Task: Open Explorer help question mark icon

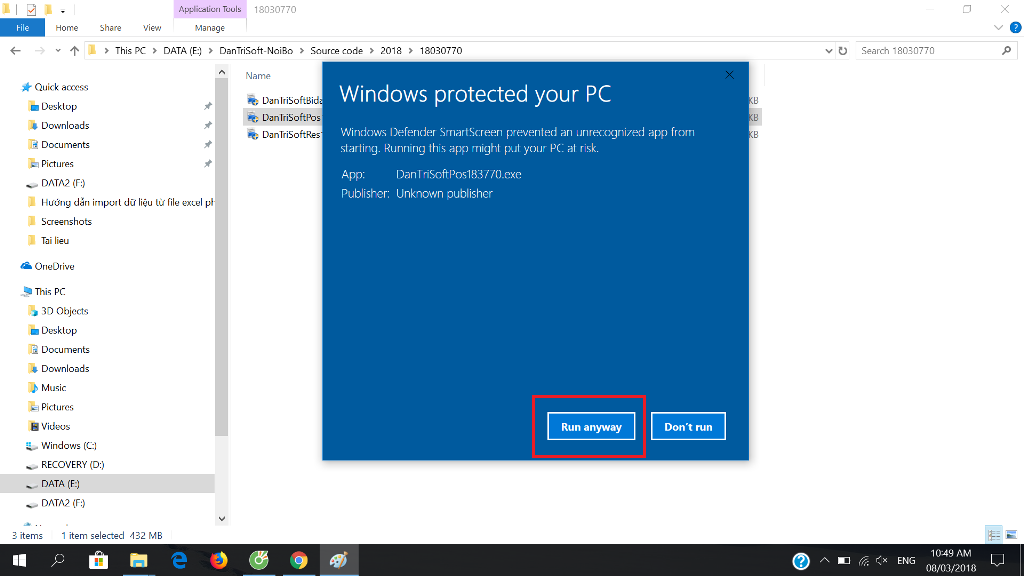Action: [1016, 27]
